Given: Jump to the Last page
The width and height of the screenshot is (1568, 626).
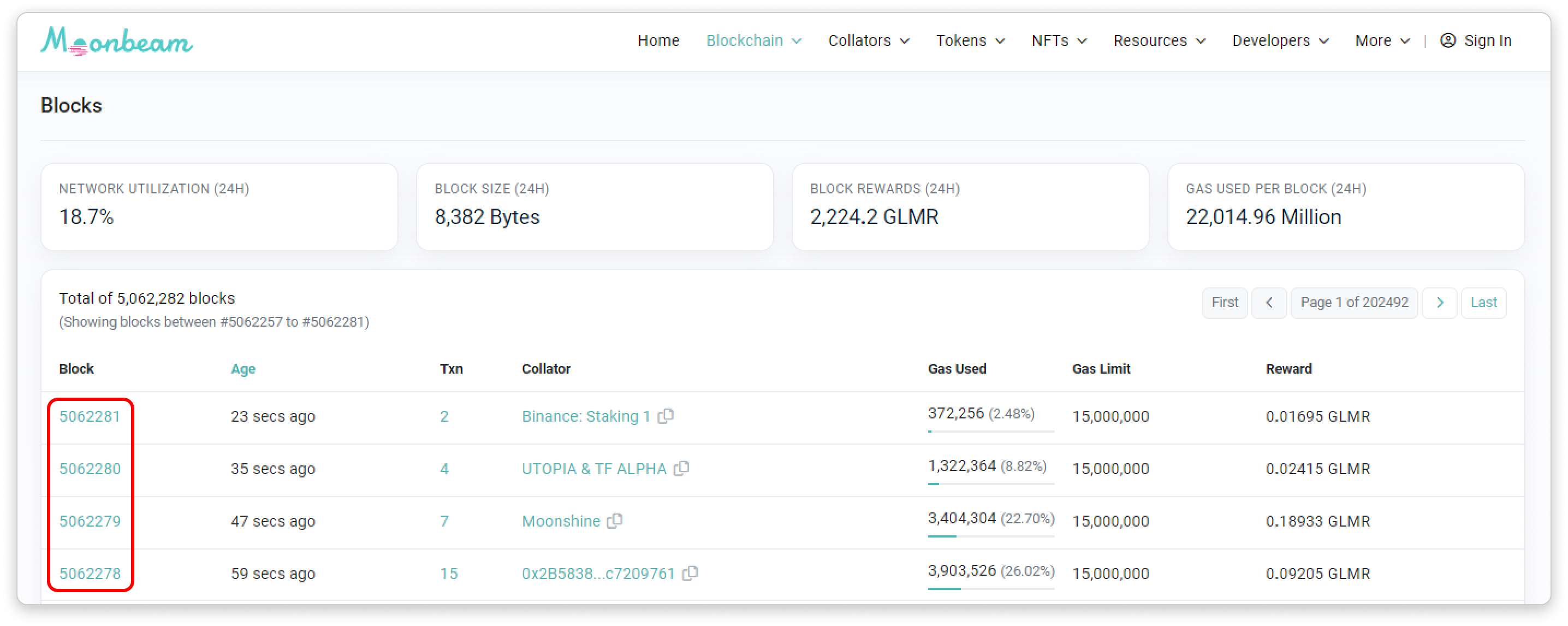Looking at the screenshot, I should 1483,303.
